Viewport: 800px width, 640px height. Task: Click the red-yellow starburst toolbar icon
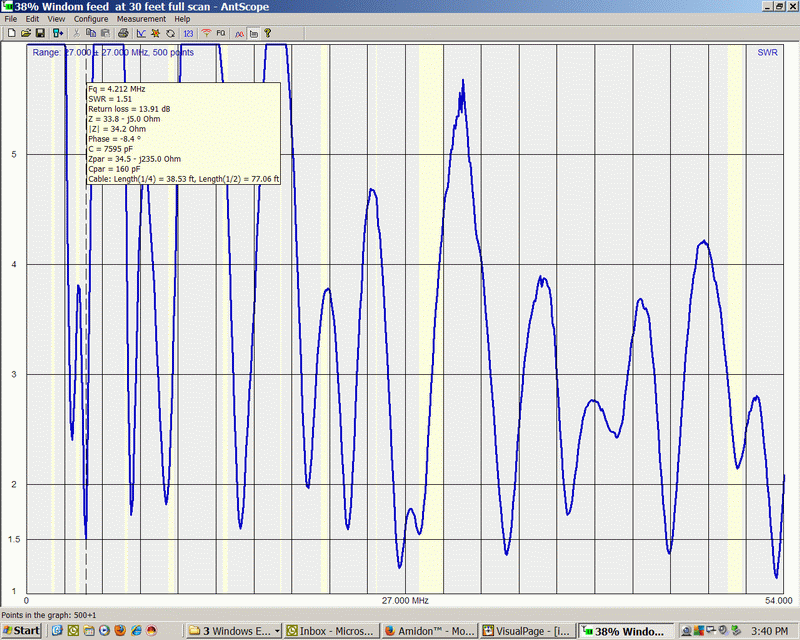coord(156,33)
